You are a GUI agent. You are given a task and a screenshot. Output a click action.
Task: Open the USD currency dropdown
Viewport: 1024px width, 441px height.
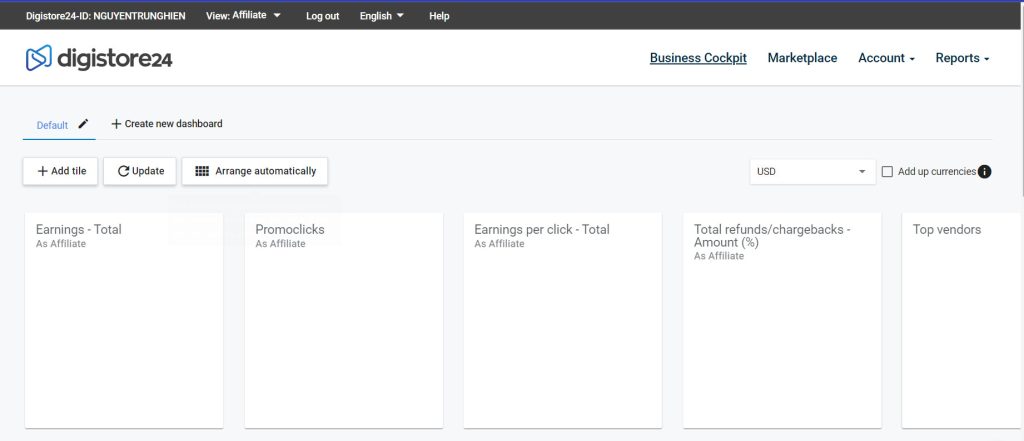coord(810,172)
